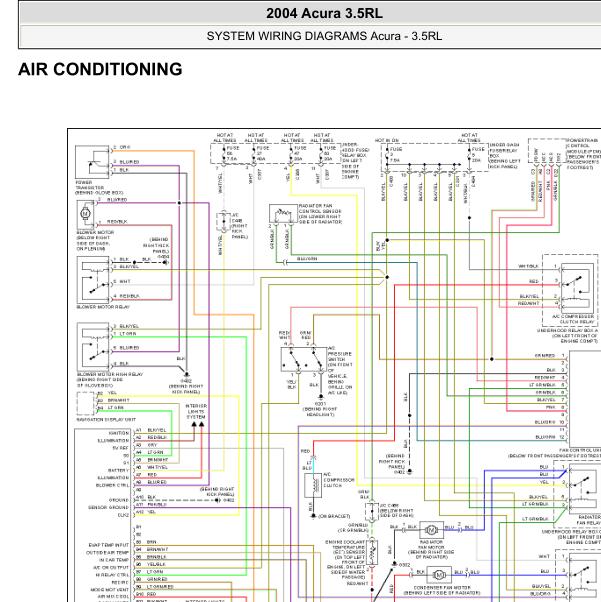Click the '(ON BRACKET)' ground note

click(334, 516)
